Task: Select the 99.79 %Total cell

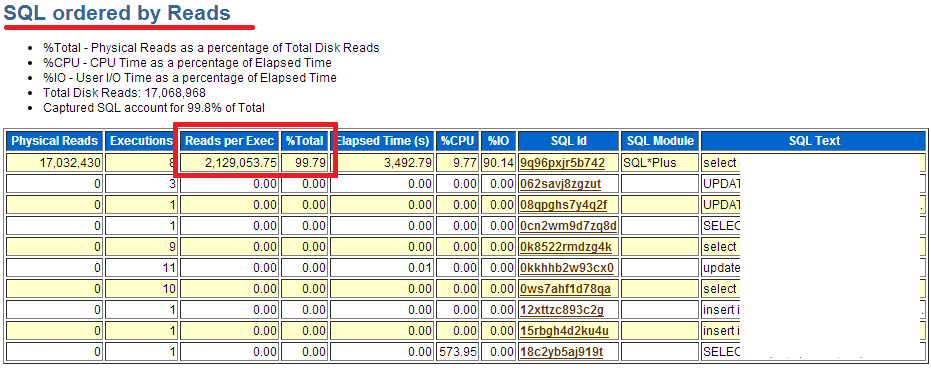Action: pos(305,163)
